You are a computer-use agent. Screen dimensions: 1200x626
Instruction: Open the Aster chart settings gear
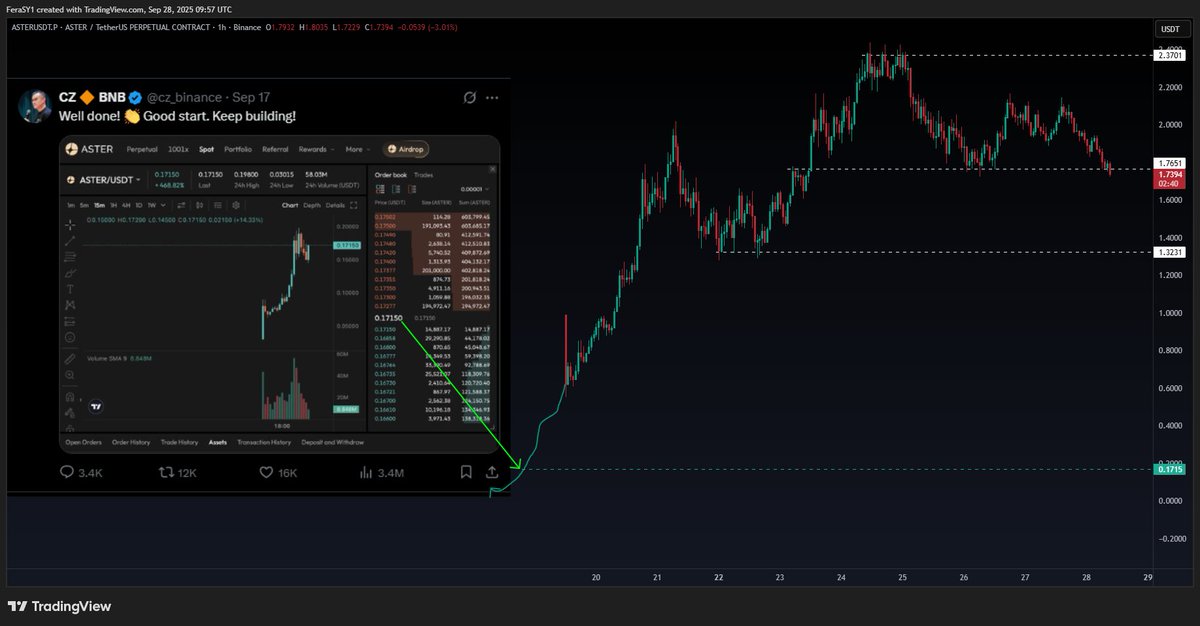point(236,205)
